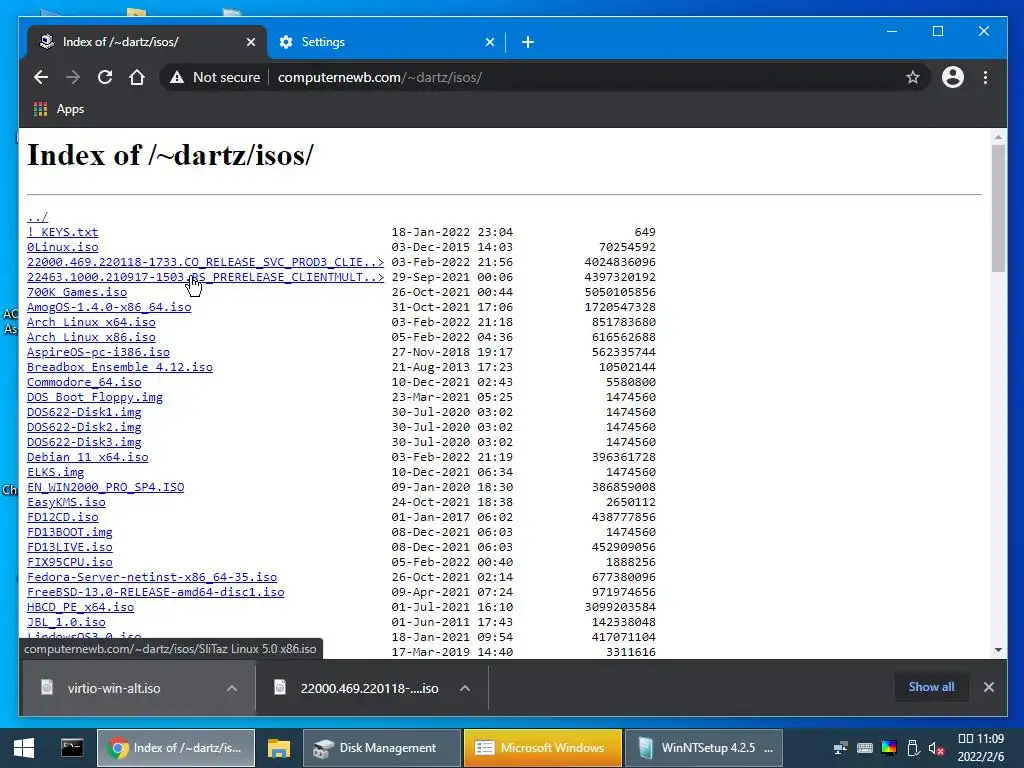Click the 22463.1000.210917-1503 prerelease link
The width and height of the screenshot is (1024, 768).
point(205,277)
